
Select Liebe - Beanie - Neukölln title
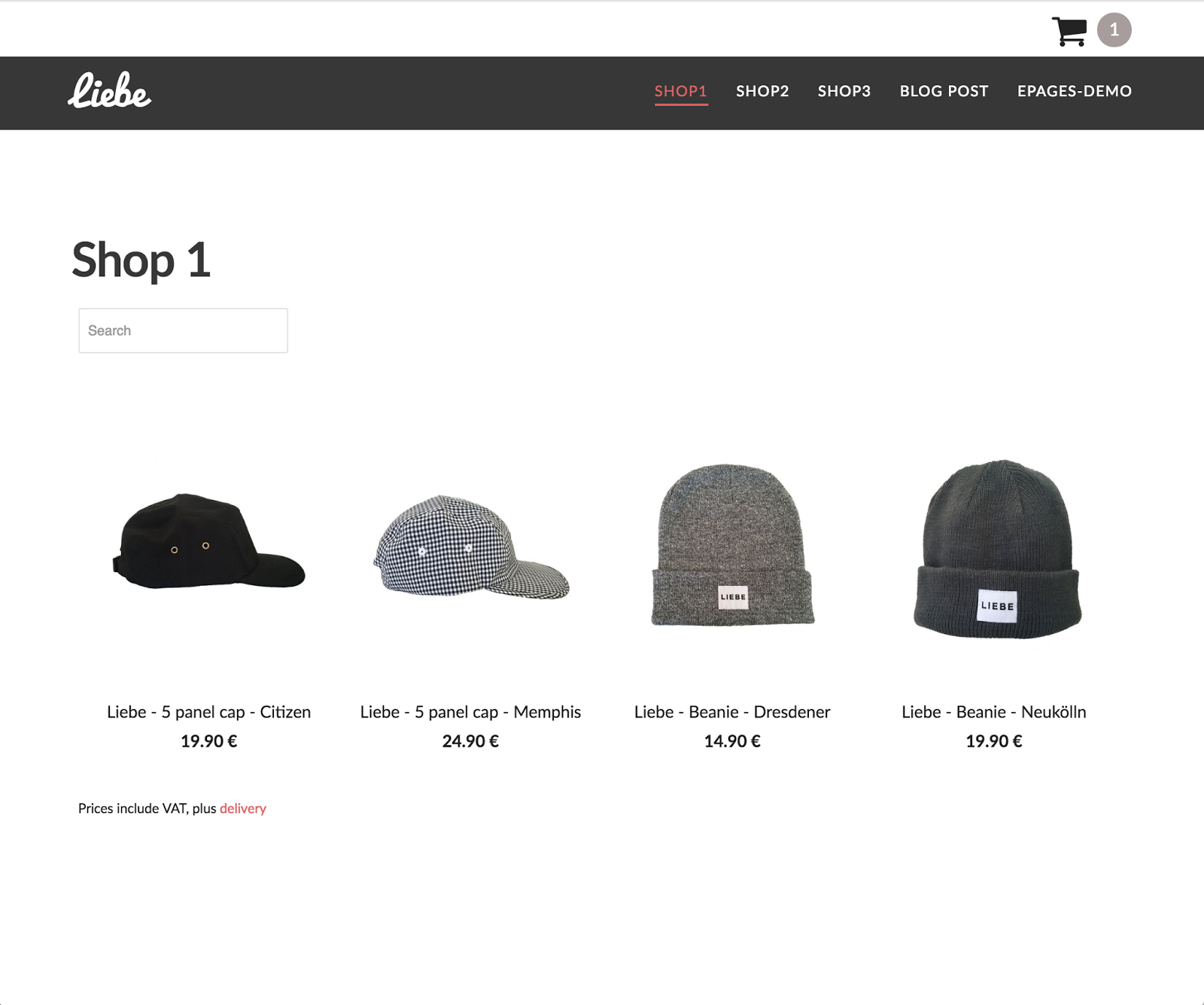point(994,712)
